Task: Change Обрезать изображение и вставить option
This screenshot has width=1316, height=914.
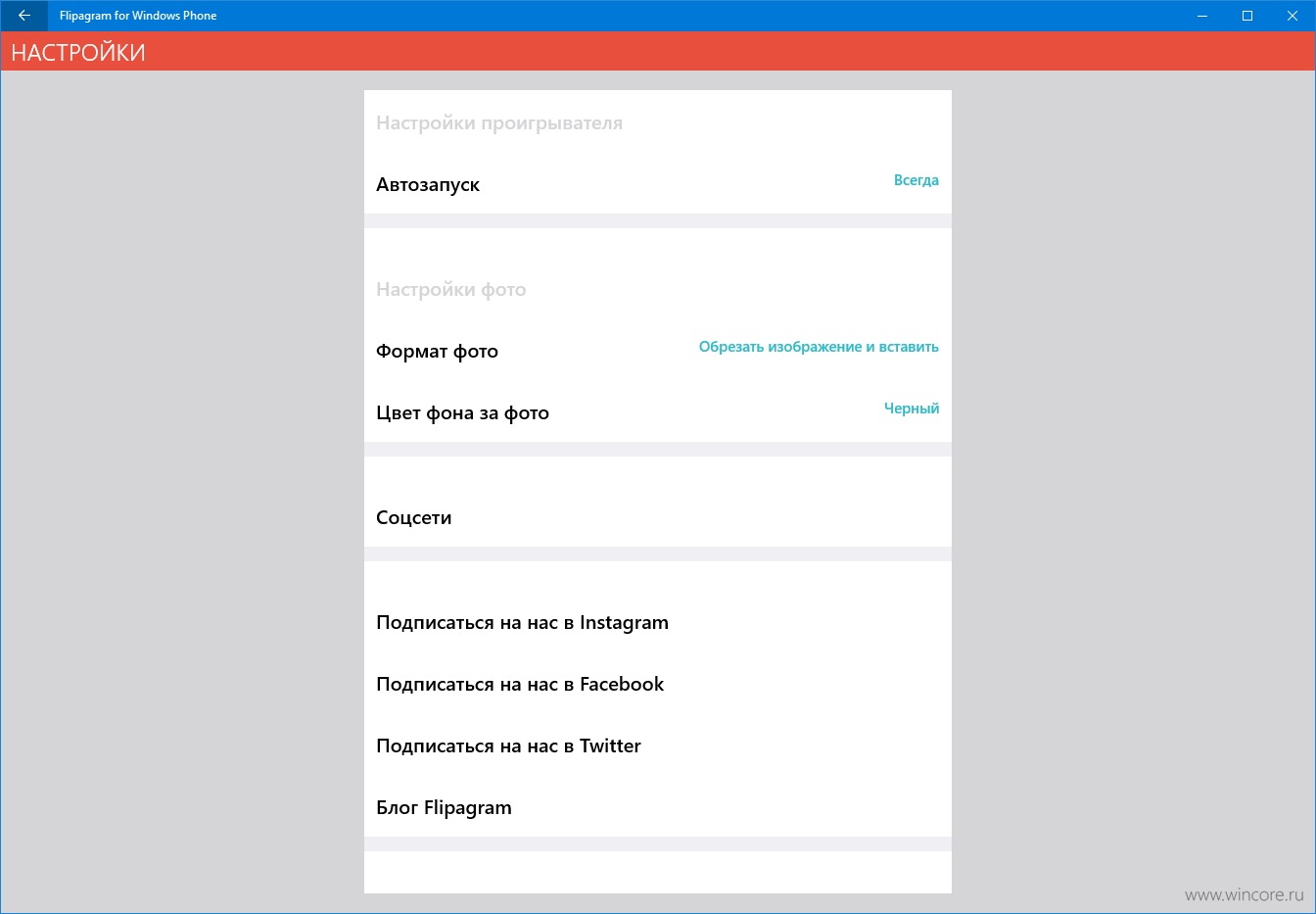Action: point(819,347)
